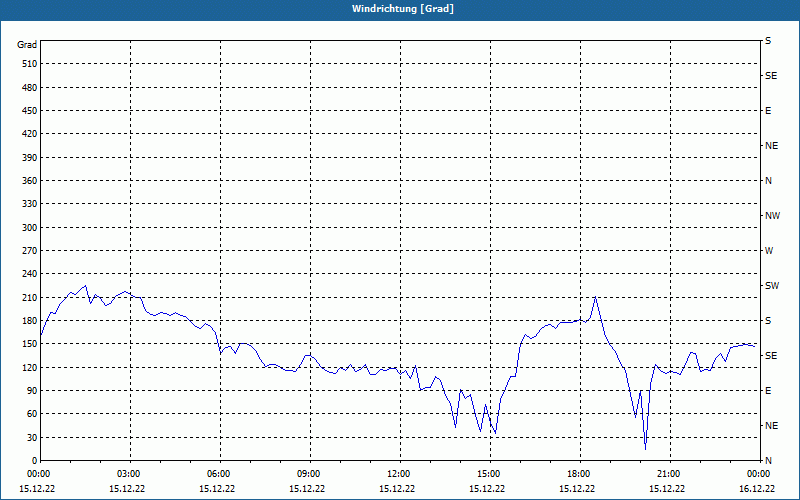Image resolution: width=800 pixels, height=500 pixels.
Task: Click the 90 value on the Grad axis
Action: tap(31, 391)
